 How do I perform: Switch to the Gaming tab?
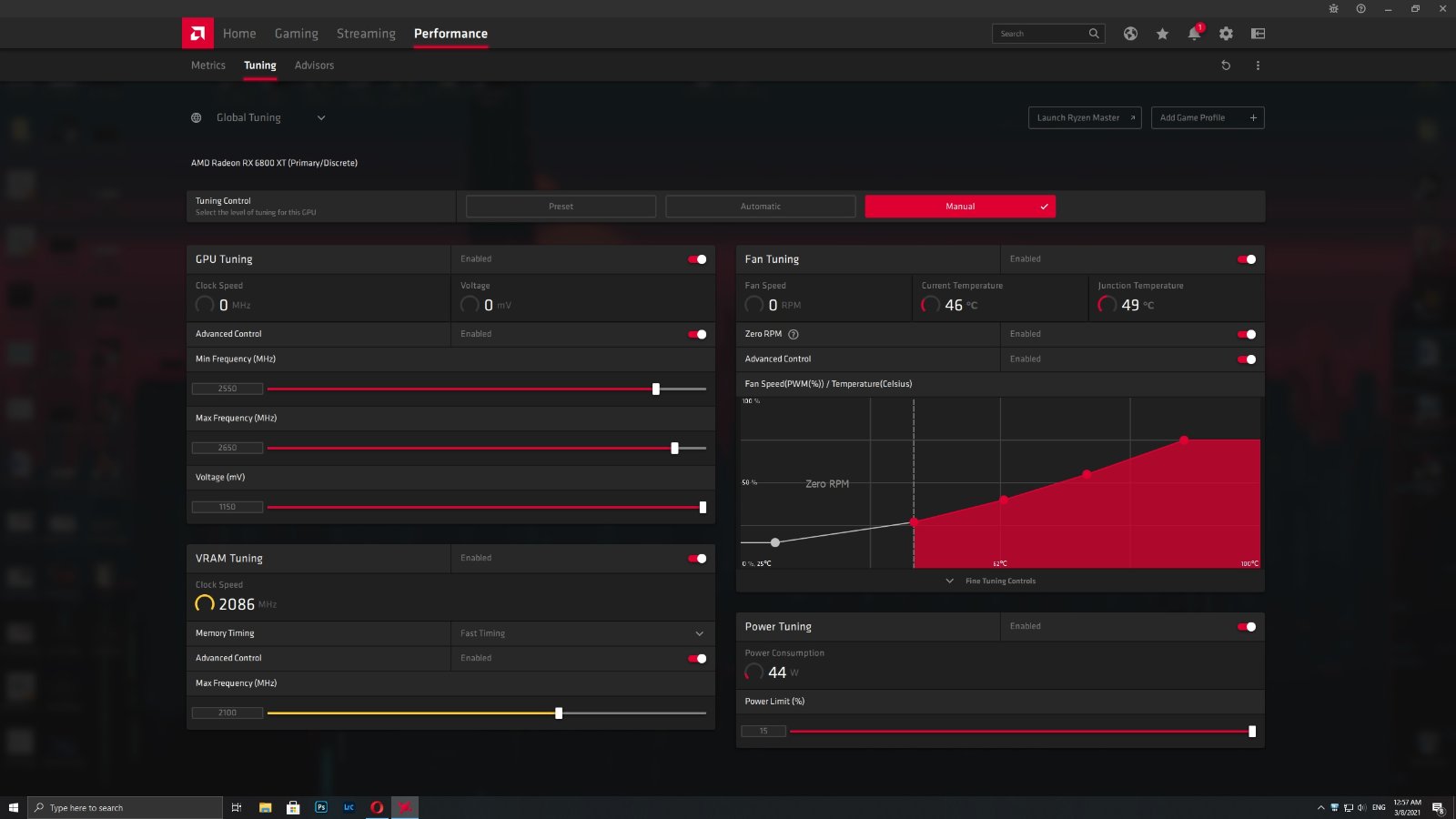(297, 34)
